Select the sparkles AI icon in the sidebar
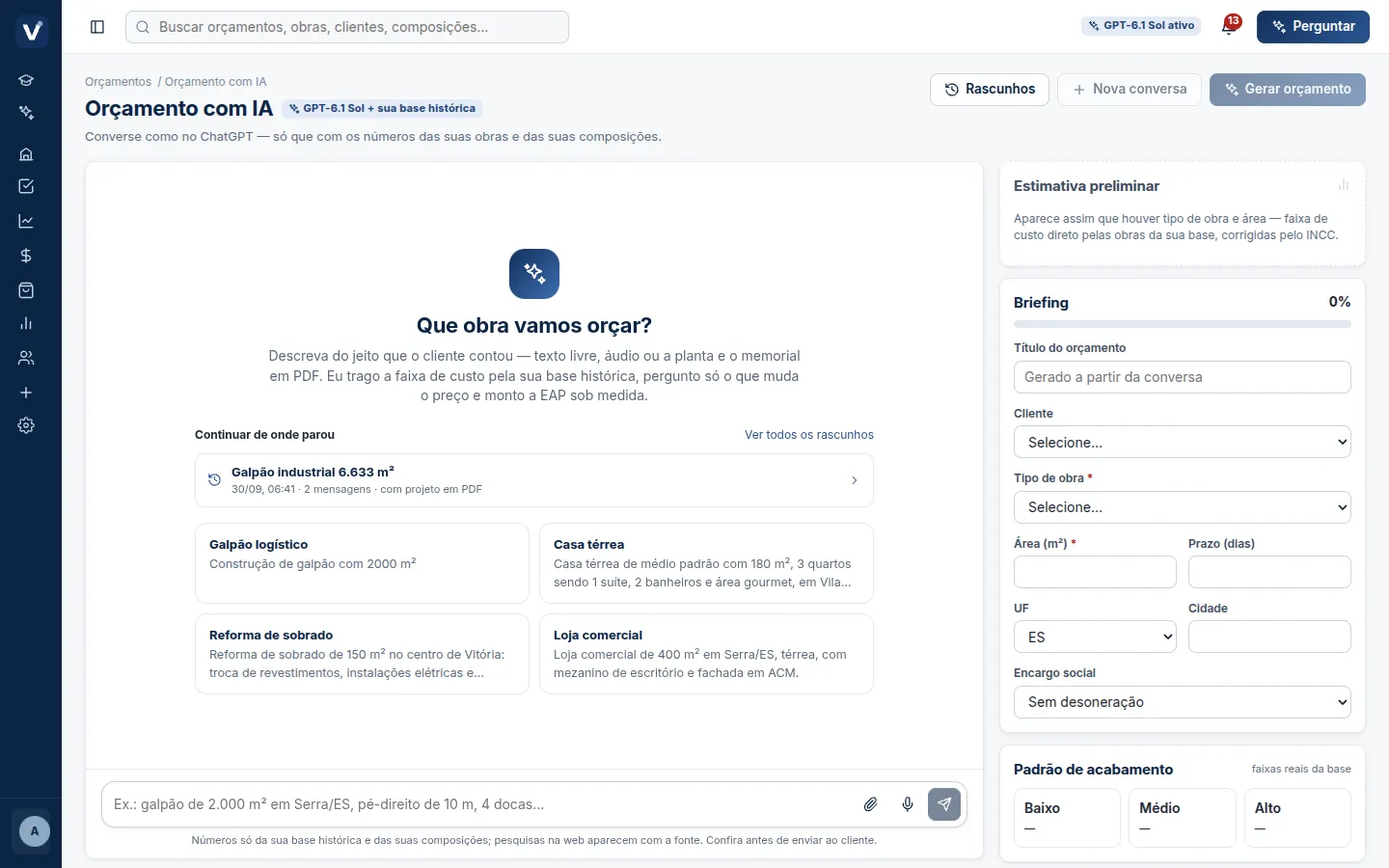 pos(26,113)
